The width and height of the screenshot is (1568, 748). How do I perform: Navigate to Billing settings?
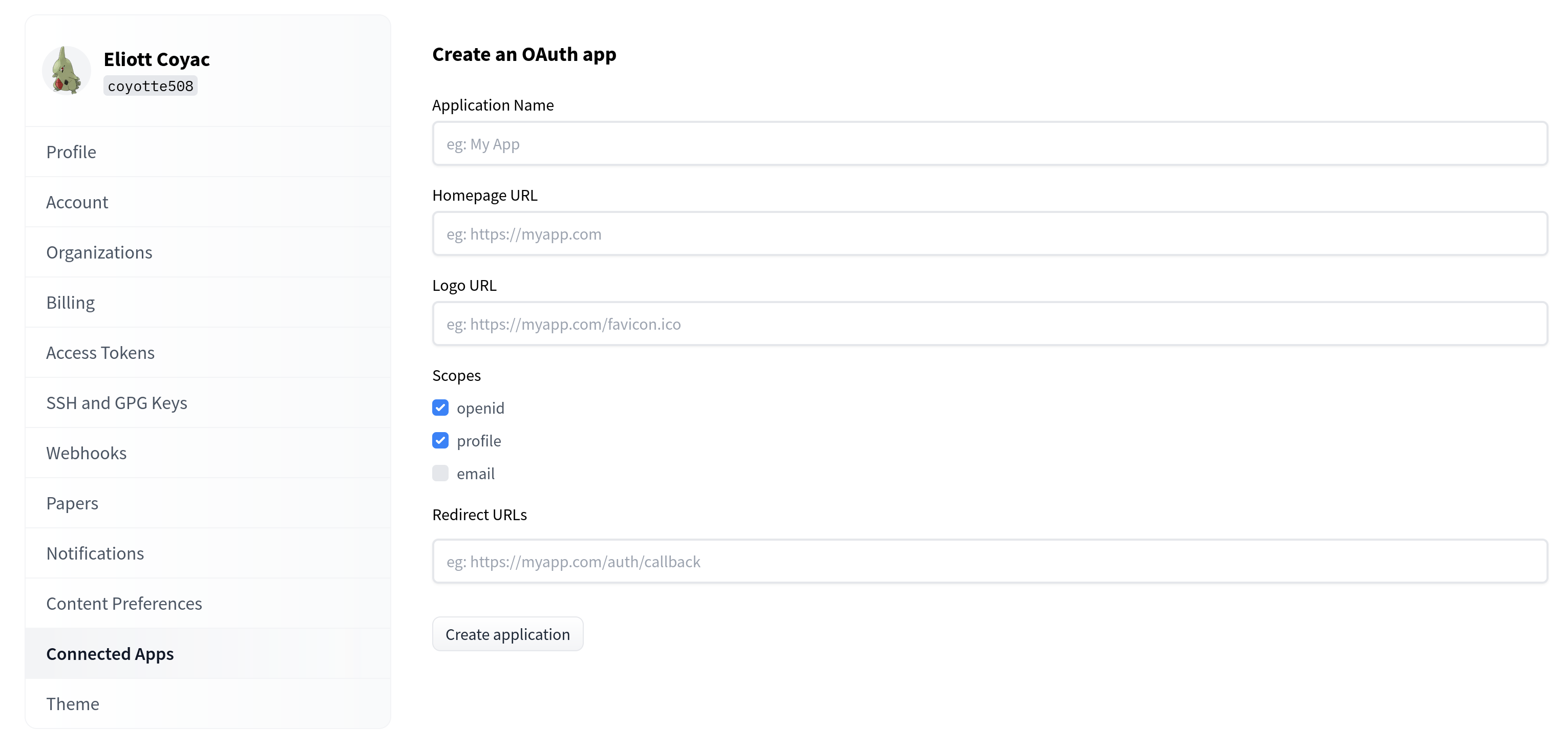(x=71, y=303)
